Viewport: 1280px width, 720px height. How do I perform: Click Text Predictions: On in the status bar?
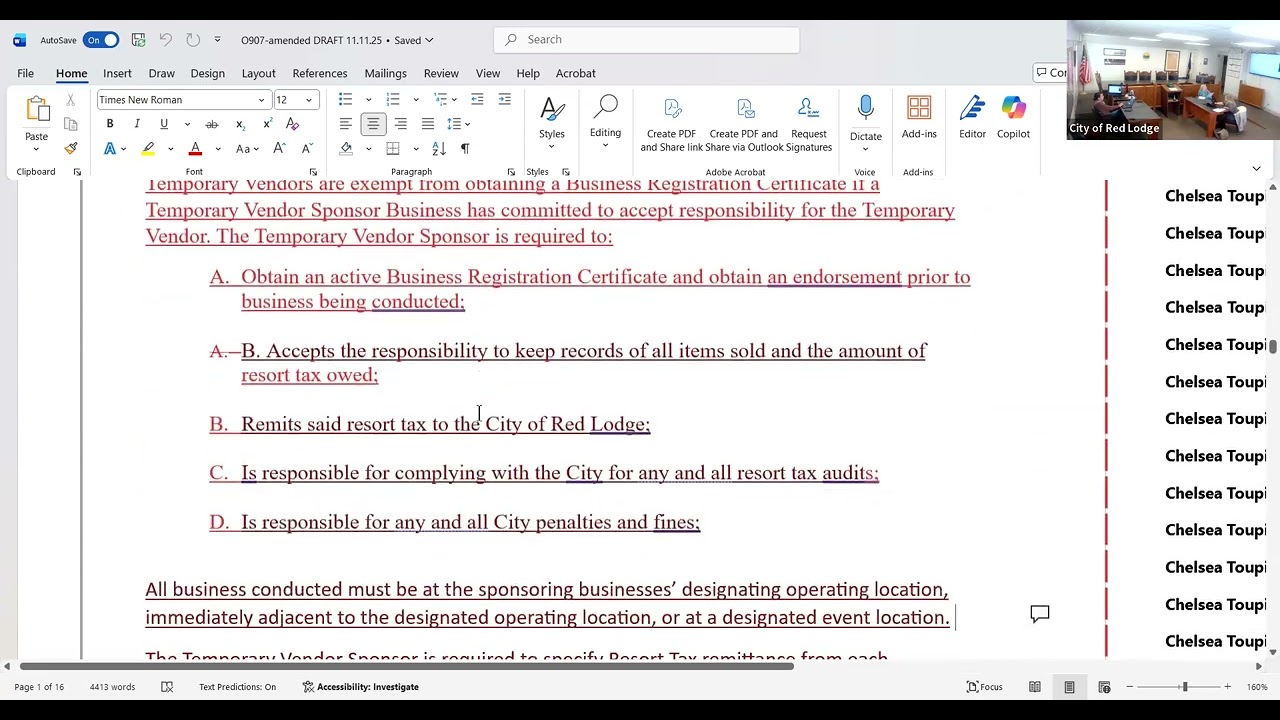pyautogui.click(x=237, y=687)
